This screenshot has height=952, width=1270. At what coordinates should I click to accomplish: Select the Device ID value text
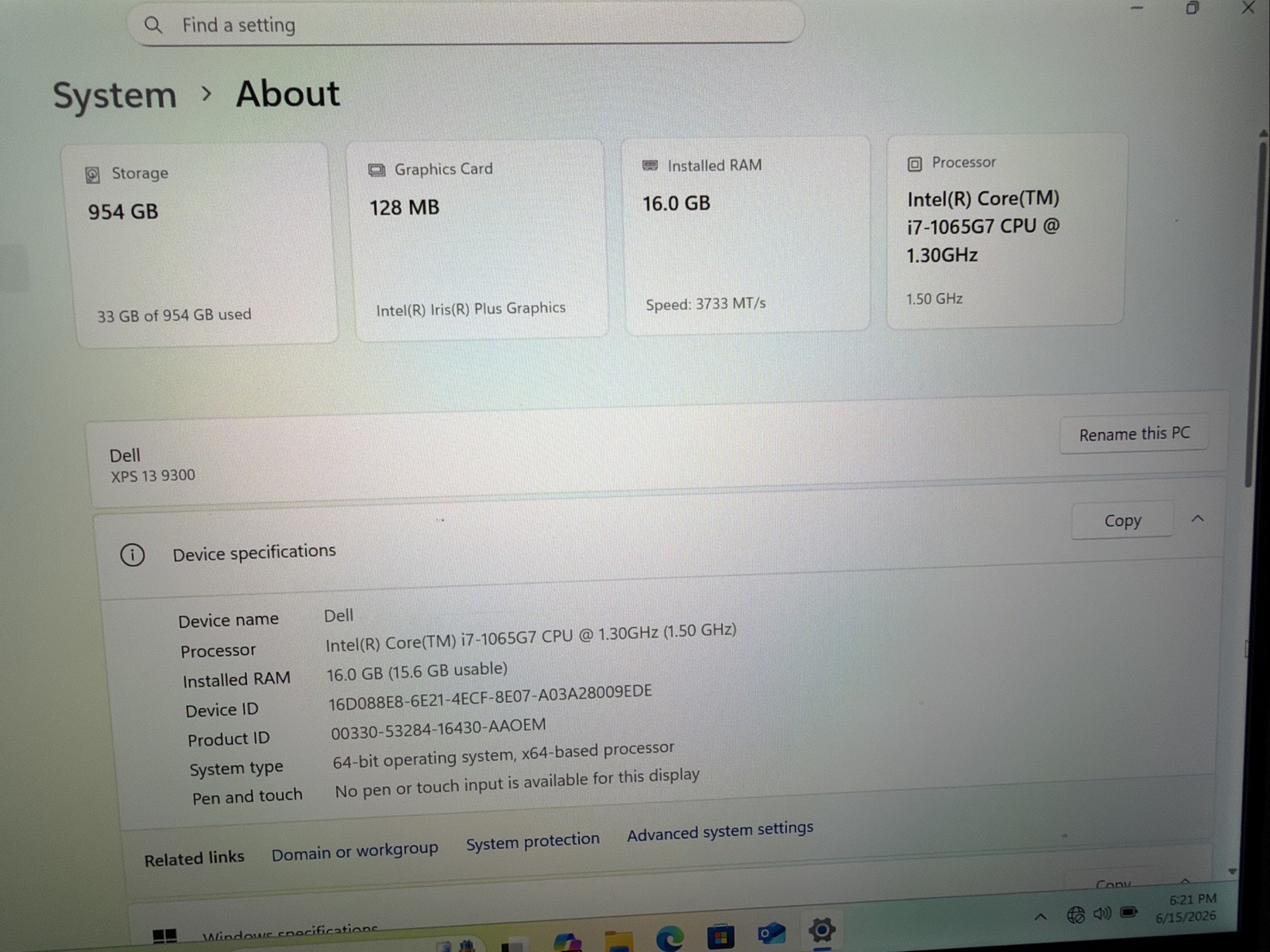click(x=489, y=697)
